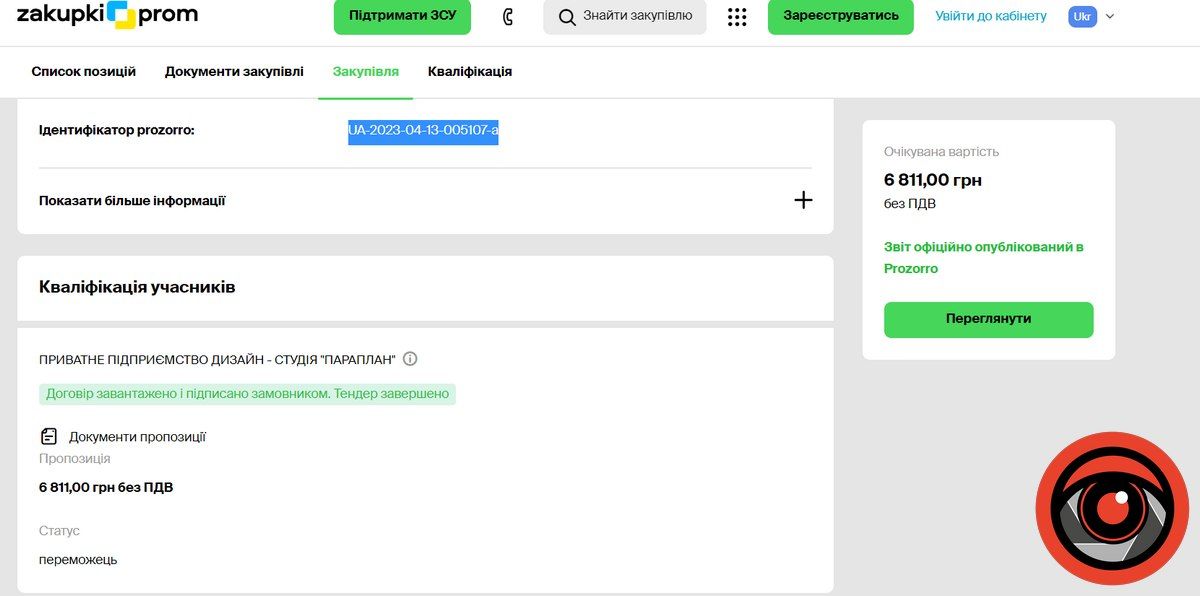Click the document icon beside Документи пропозиції

coord(48,436)
